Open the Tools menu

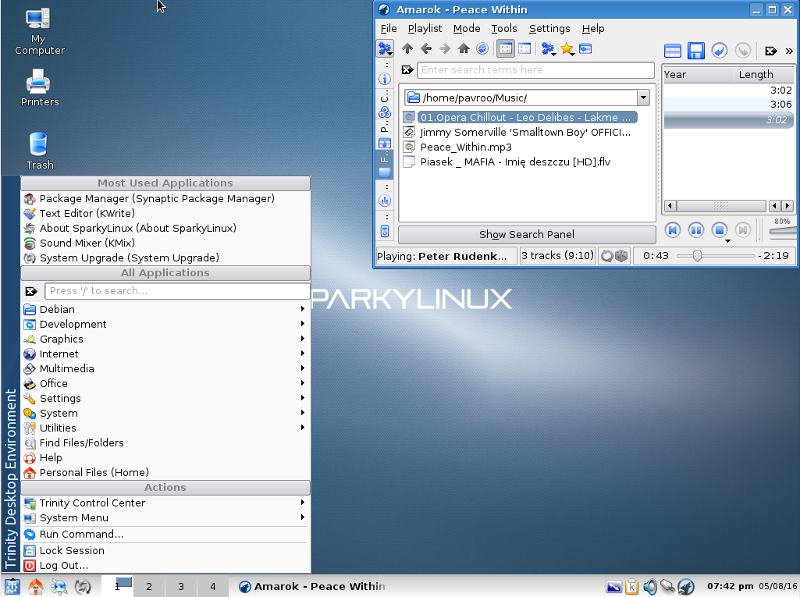pyautogui.click(x=504, y=29)
